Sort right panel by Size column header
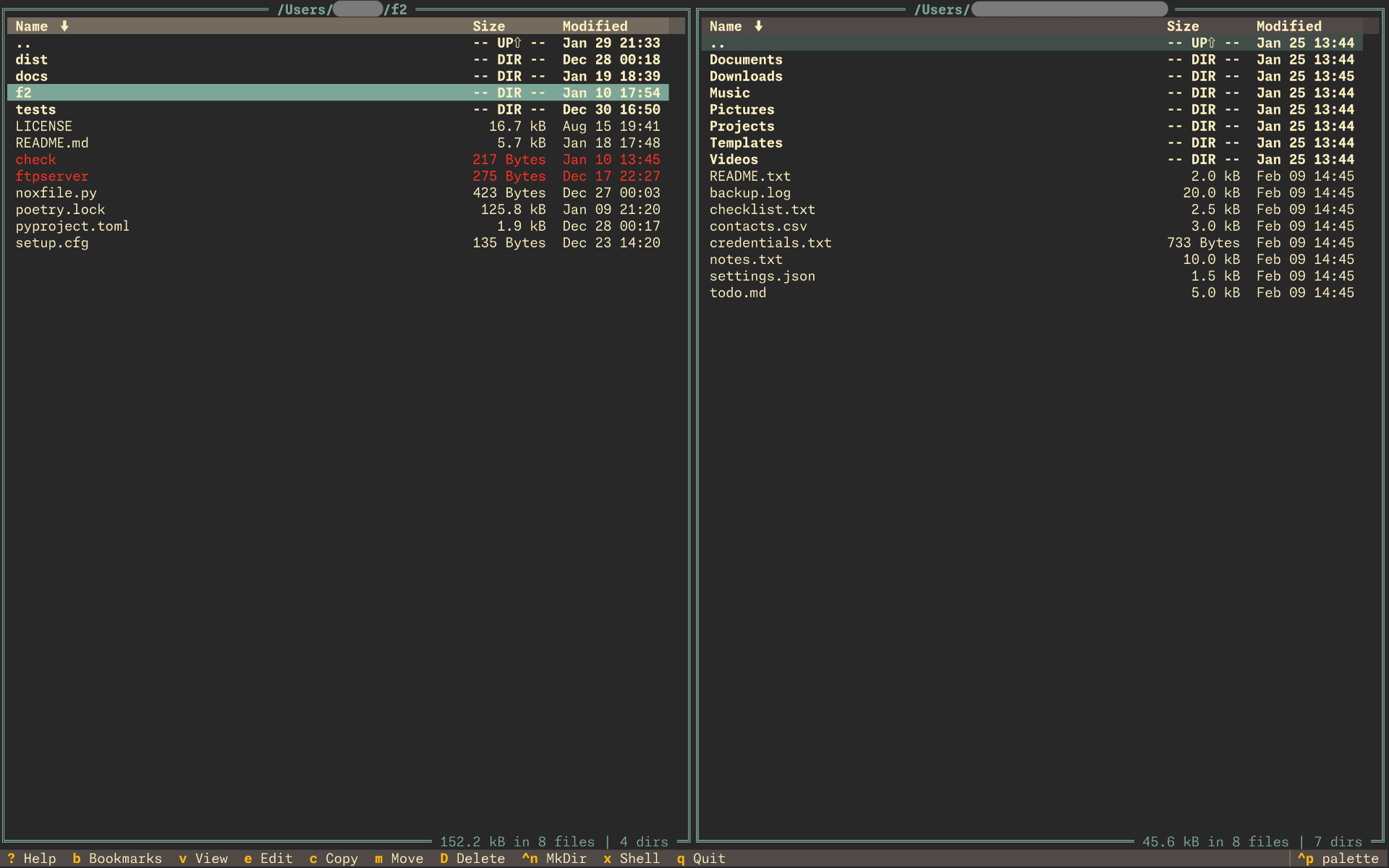The height and width of the screenshot is (868, 1389). point(1183,26)
